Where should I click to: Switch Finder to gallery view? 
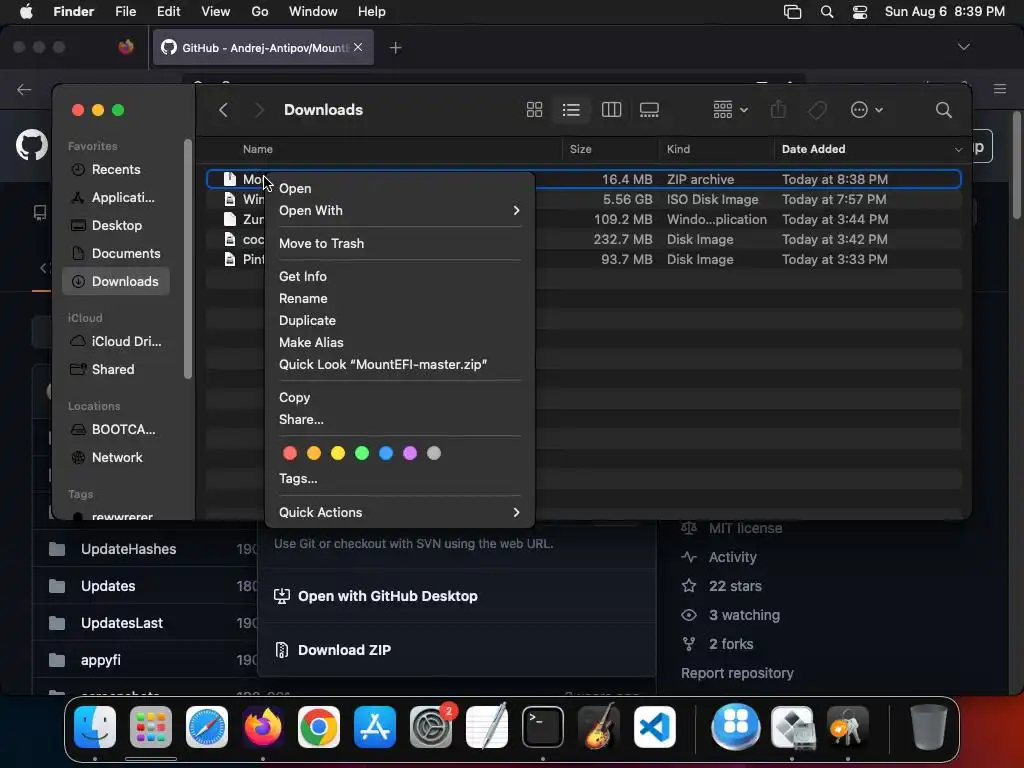click(x=649, y=110)
